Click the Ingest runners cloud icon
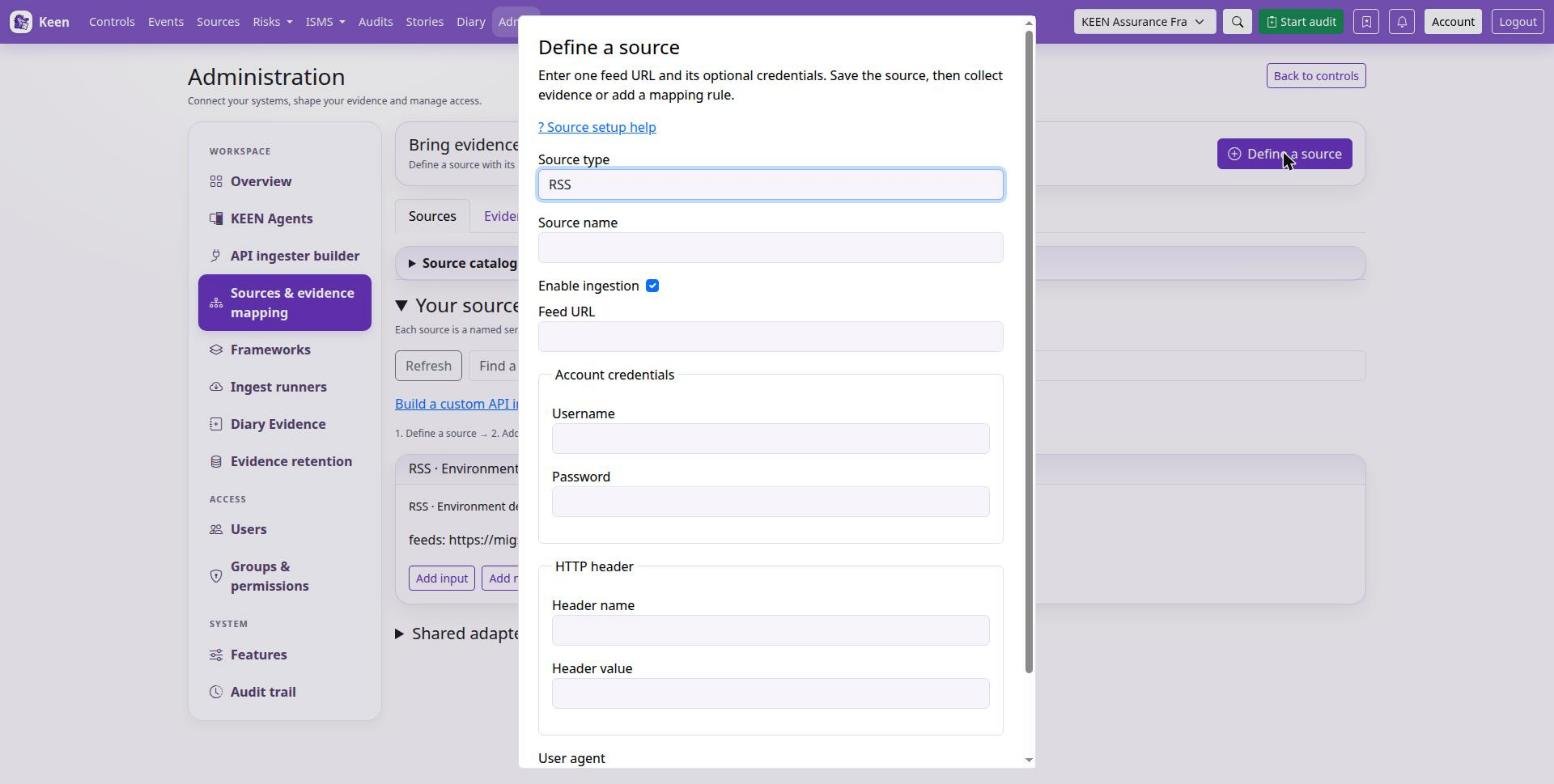Image resolution: width=1554 pixels, height=784 pixels. point(216,387)
